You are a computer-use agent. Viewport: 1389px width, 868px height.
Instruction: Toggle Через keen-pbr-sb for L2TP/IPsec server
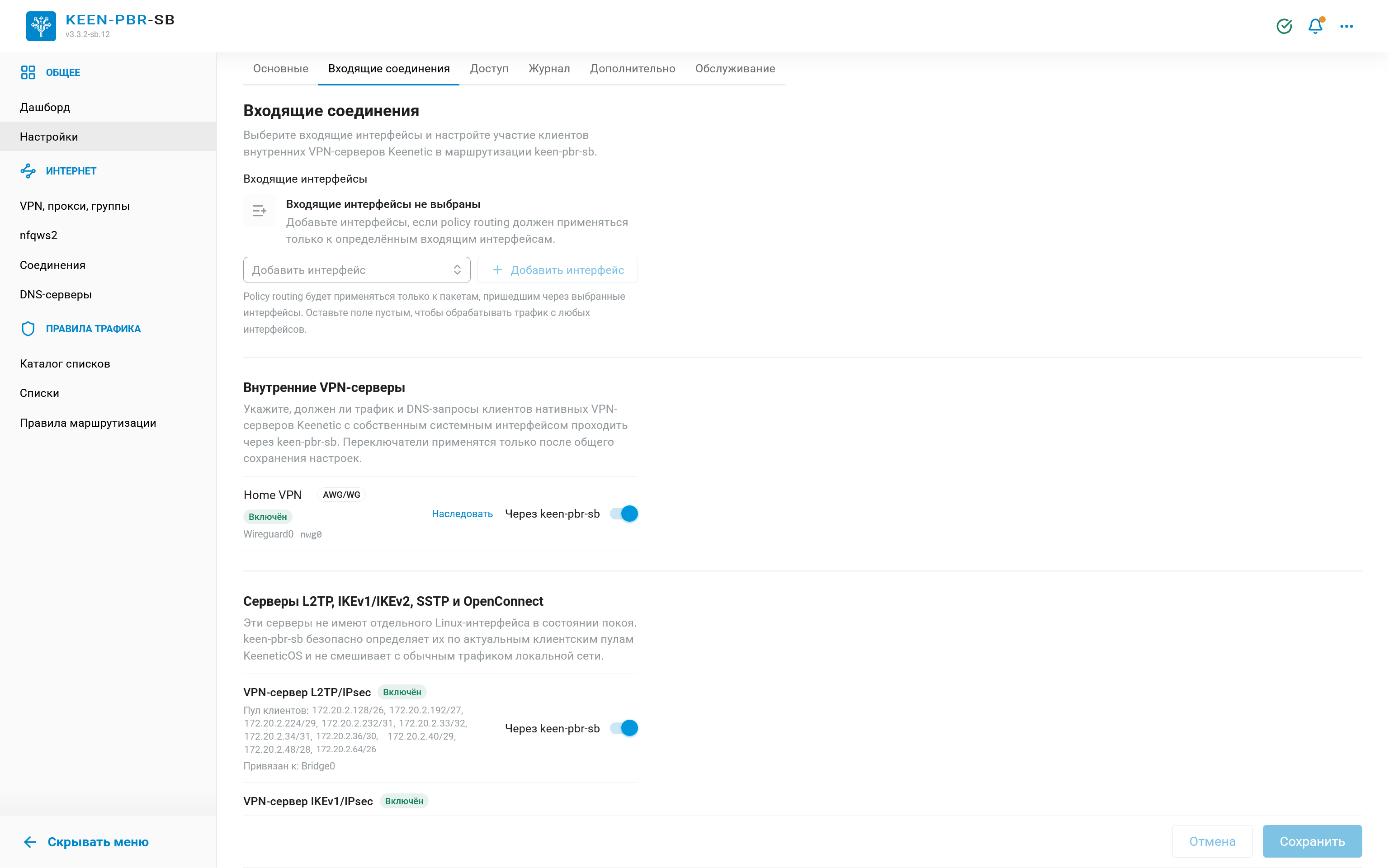tap(624, 728)
